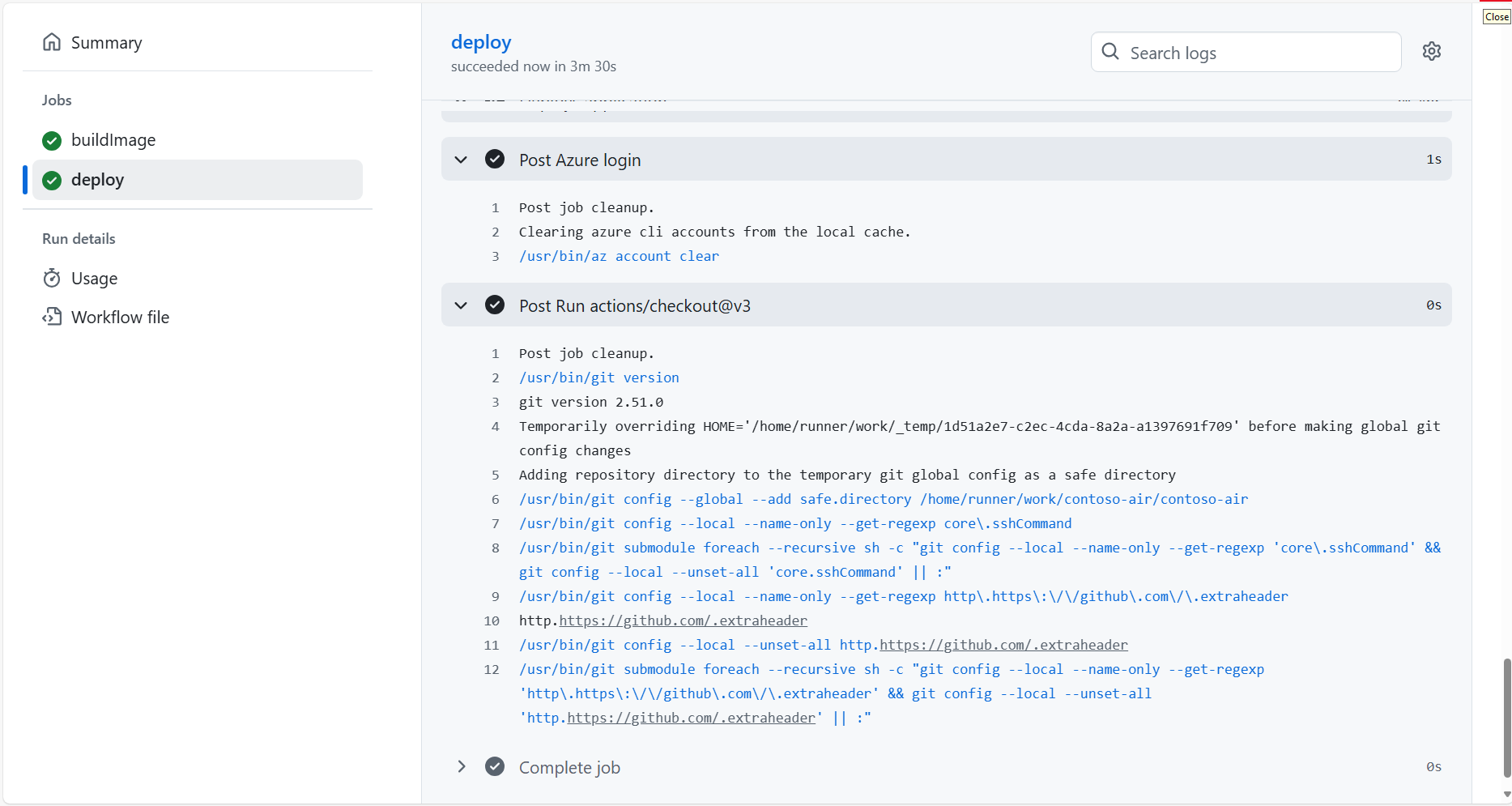Expand the Complete job step
This screenshot has width=1512, height=806.
coord(461,766)
